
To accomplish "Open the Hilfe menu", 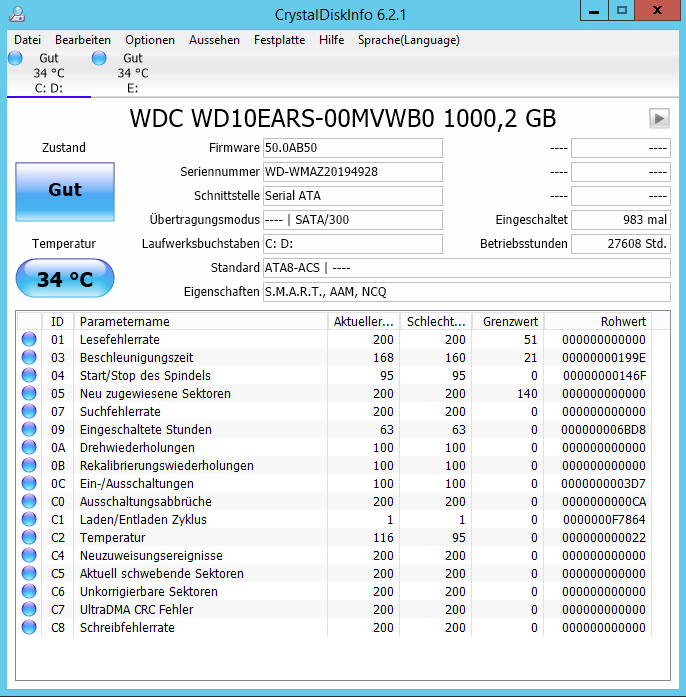I will pyautogui.click(x=332, y=40).
